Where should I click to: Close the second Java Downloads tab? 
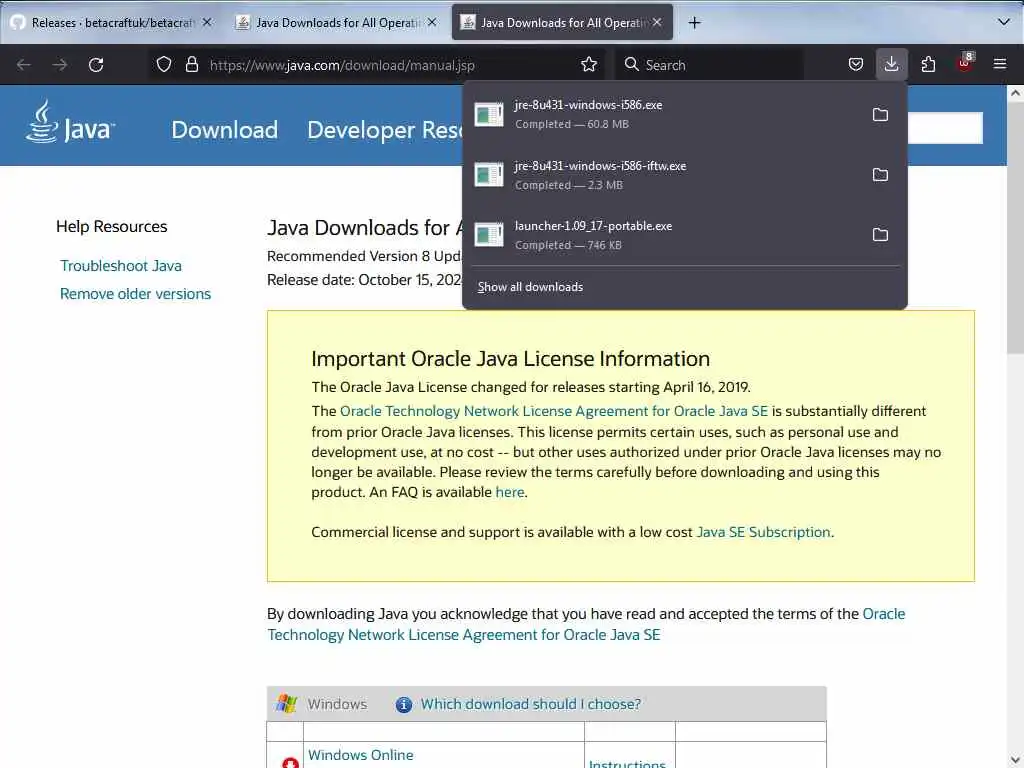[432, 22]
